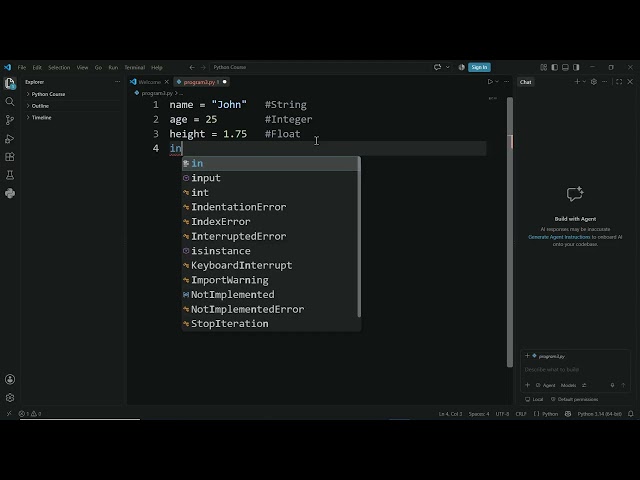Toggle the bottom panel
Viewport: 640px width, 480px height.
[x=565, y=67]
